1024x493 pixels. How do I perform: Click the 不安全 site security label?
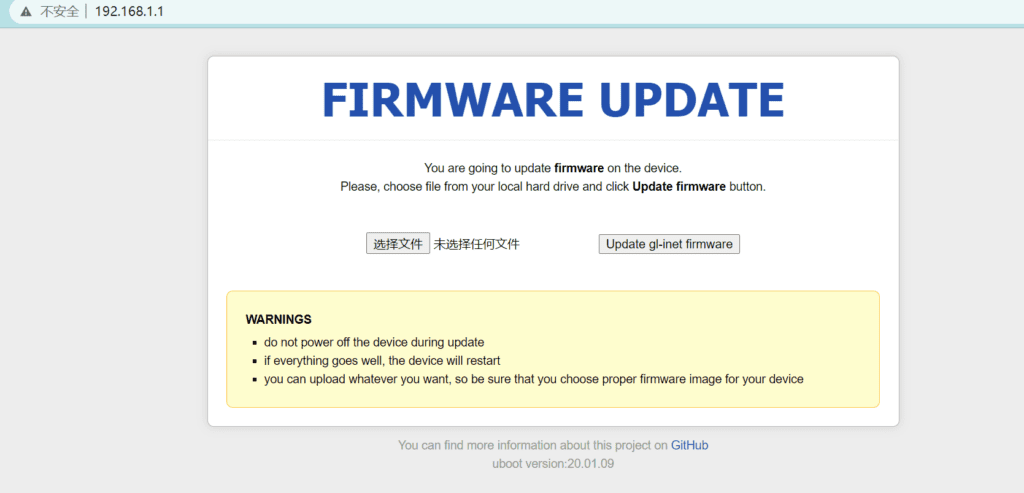coord(59,12)
